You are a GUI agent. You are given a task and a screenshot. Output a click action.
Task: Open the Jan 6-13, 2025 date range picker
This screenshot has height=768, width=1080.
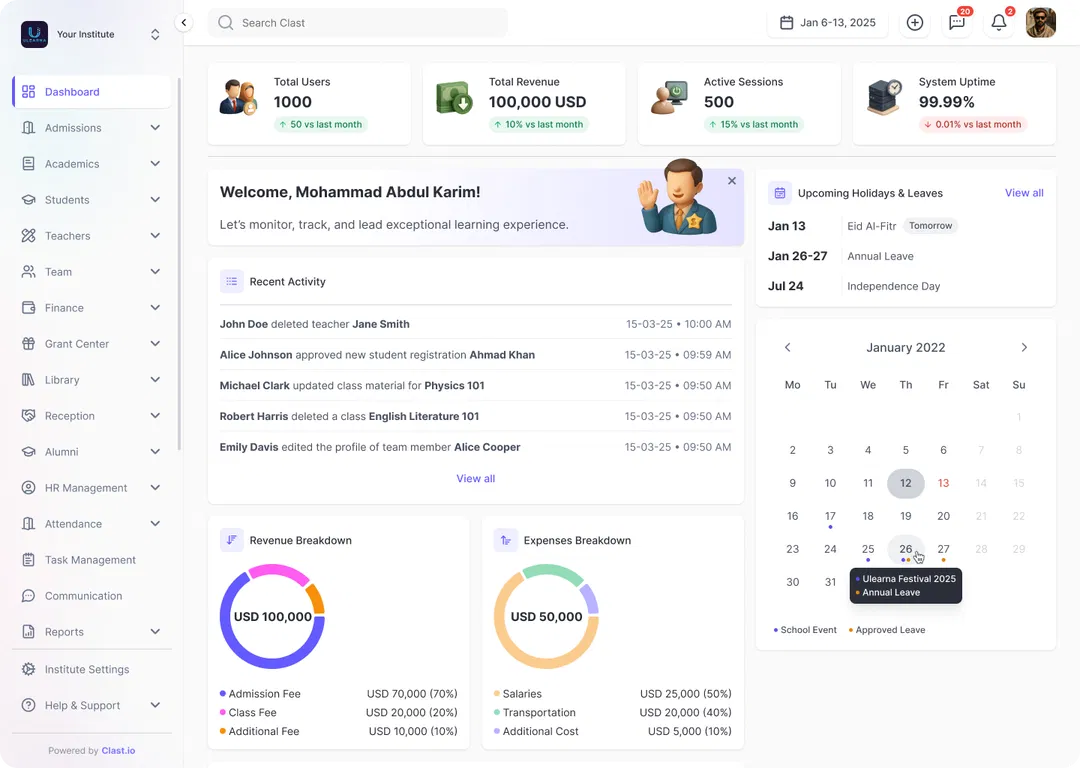[828, 23]
